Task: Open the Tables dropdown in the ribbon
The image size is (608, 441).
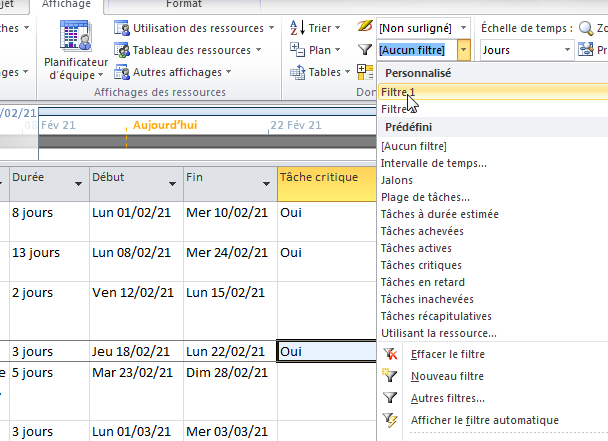Action: pos(322,72)
